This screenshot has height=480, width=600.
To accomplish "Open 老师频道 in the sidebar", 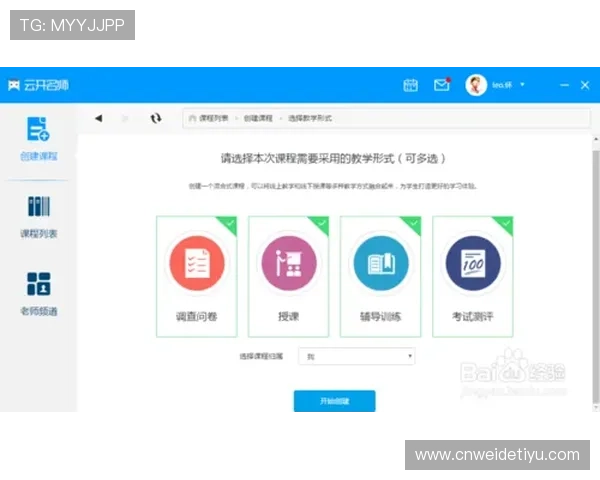I will 38,294.
